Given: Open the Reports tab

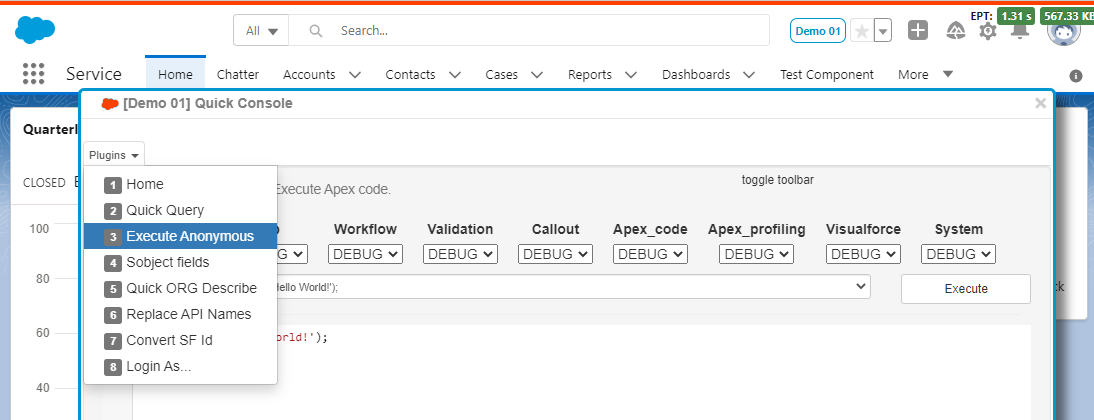Looking at the screenshot, I should point(590,74).
